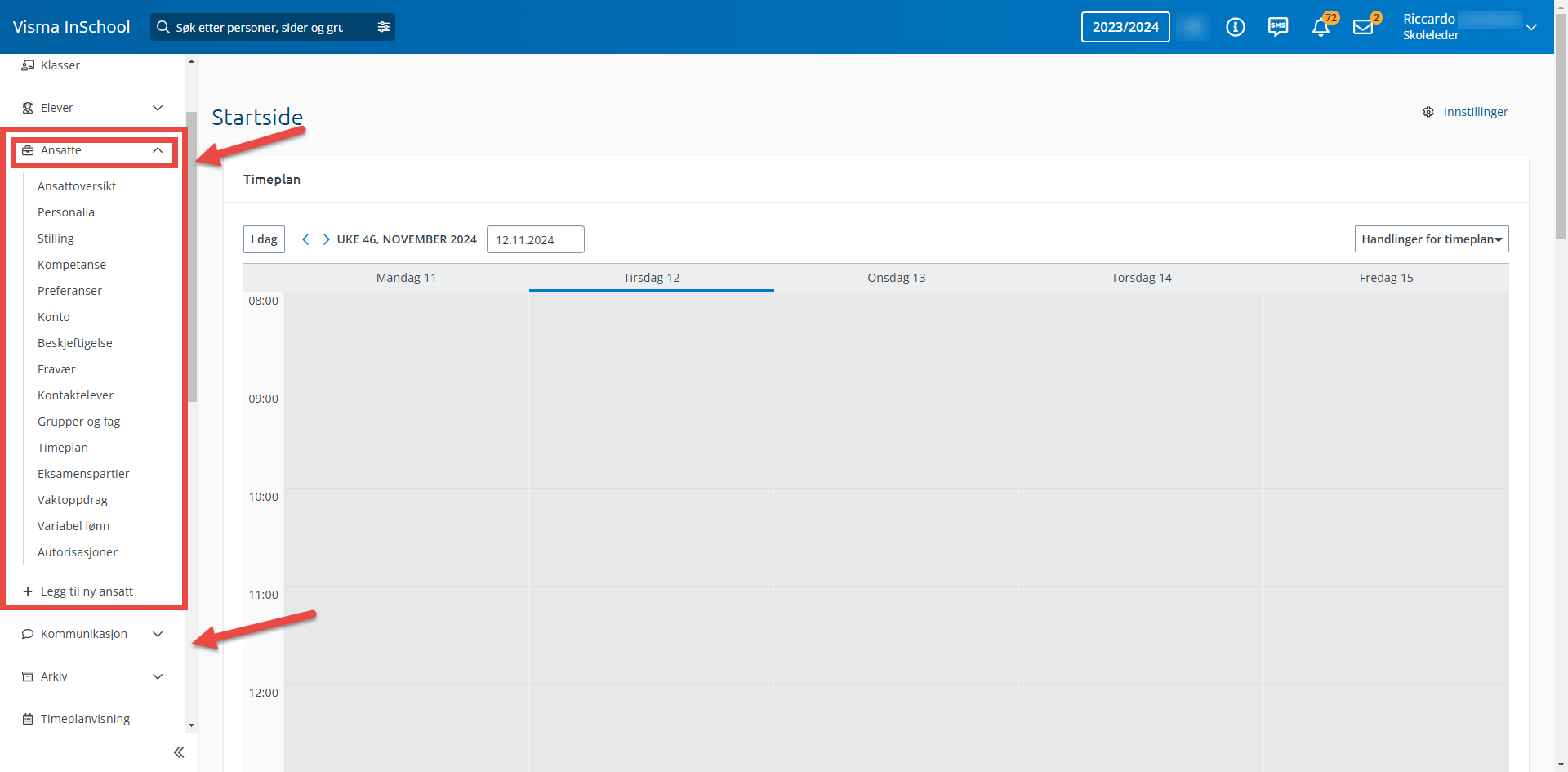Click the I dag button

point(264,239)
